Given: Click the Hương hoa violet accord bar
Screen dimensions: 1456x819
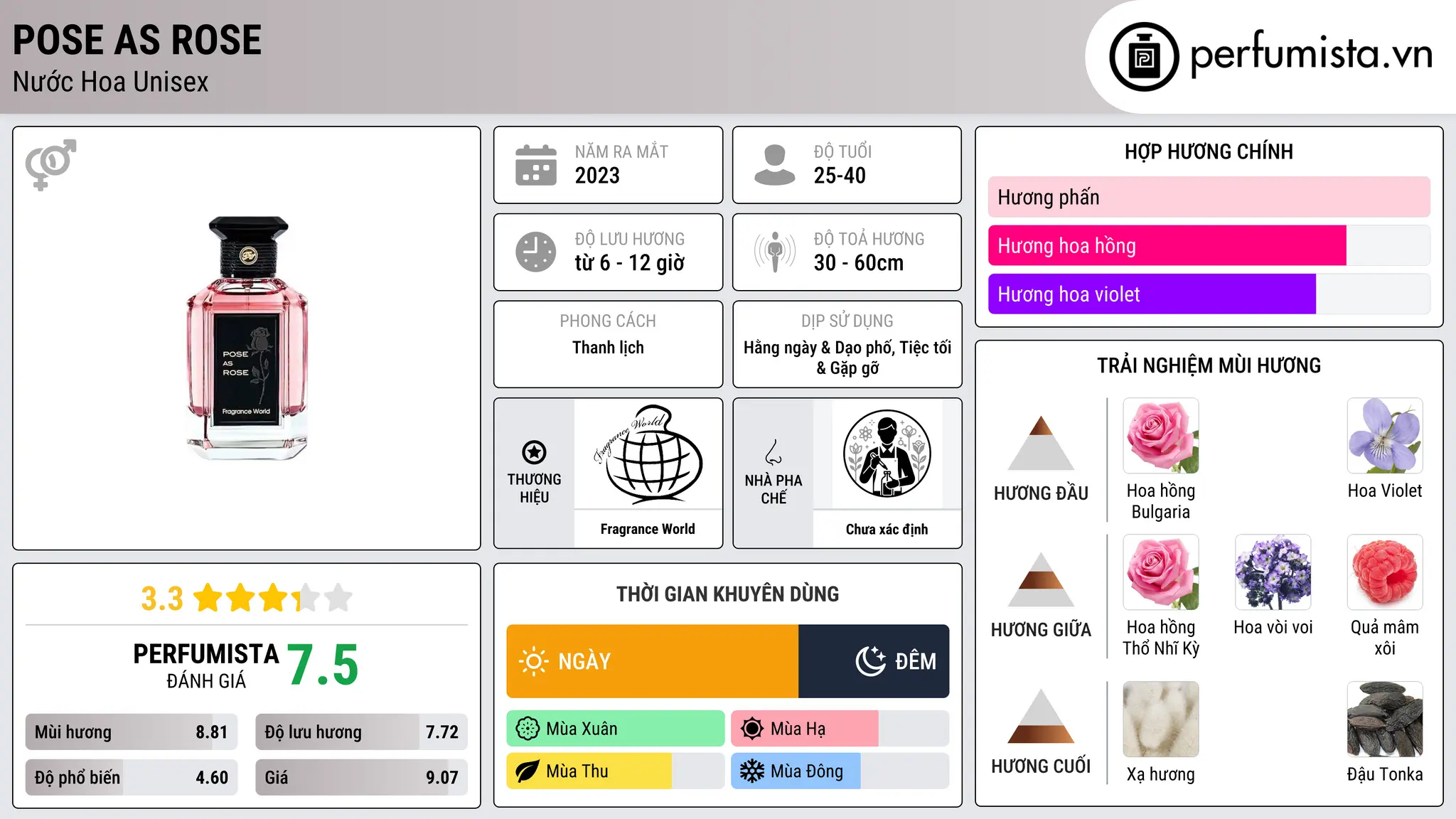Looking at the screenshot, I should coord(1209,294).
